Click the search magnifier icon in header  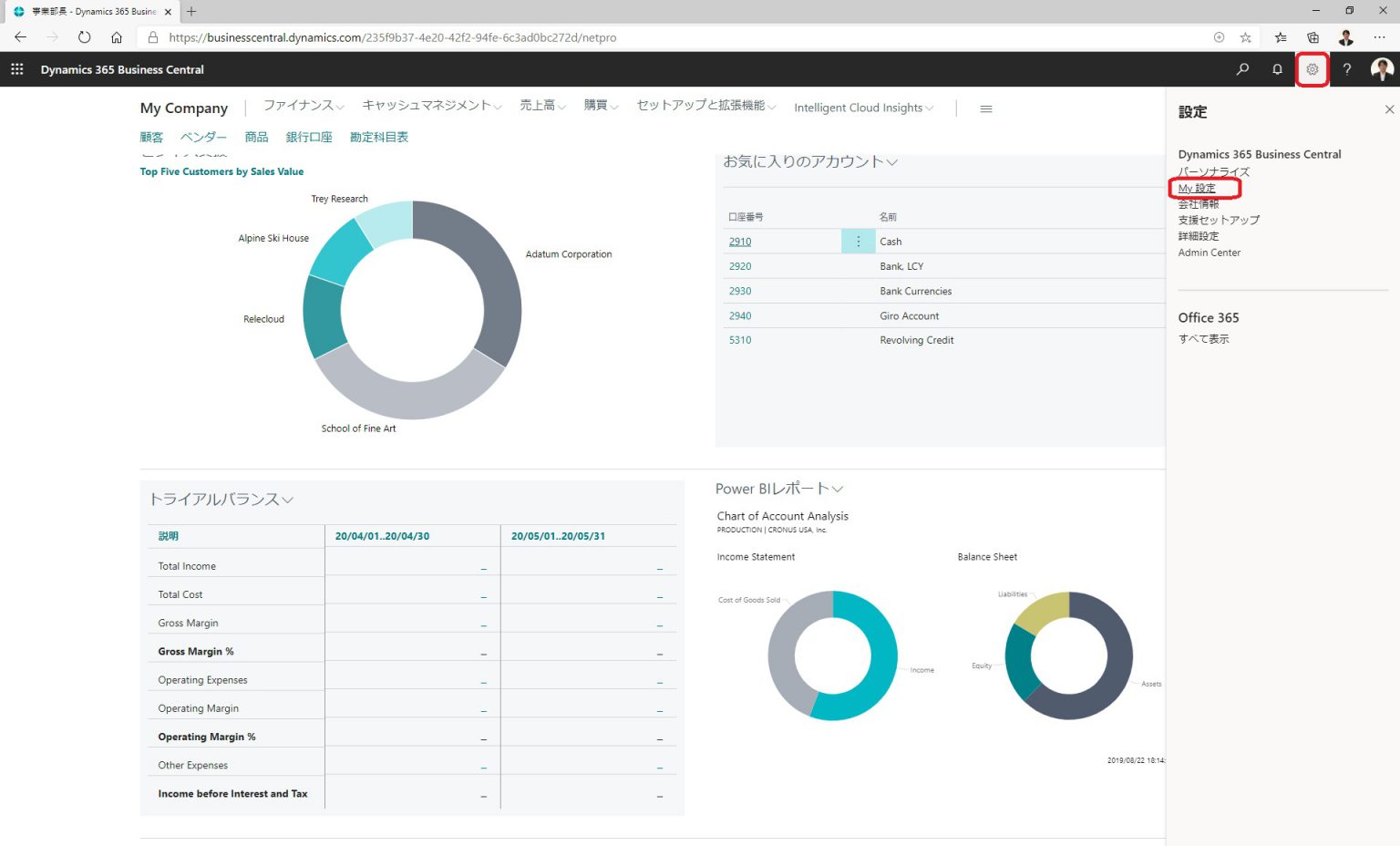tap(1242, 69)
